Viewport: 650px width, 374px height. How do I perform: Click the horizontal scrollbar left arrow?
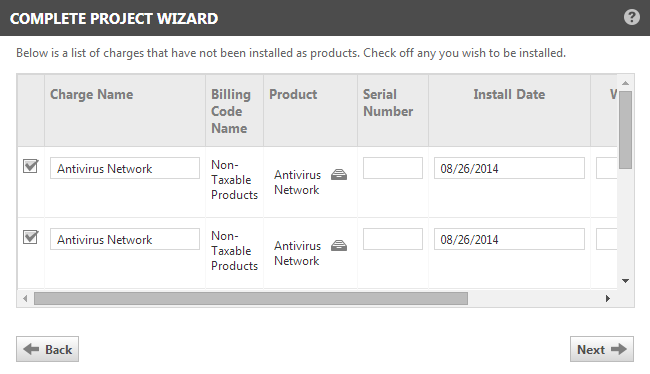(25, 298)
